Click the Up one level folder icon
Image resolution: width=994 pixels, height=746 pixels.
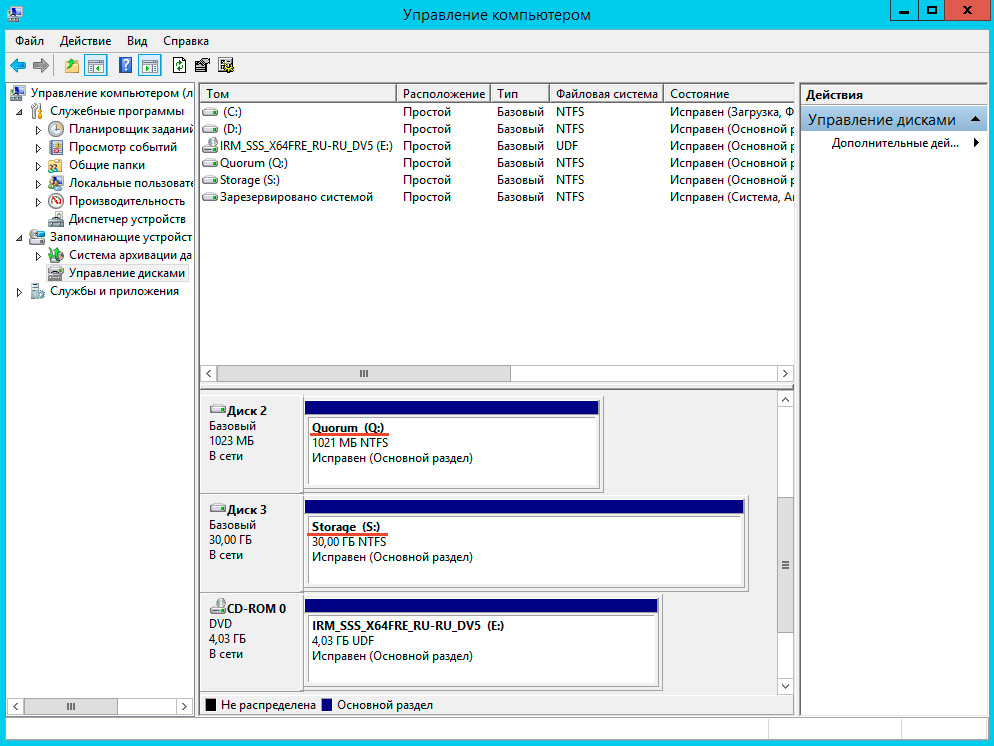point(71,66)
